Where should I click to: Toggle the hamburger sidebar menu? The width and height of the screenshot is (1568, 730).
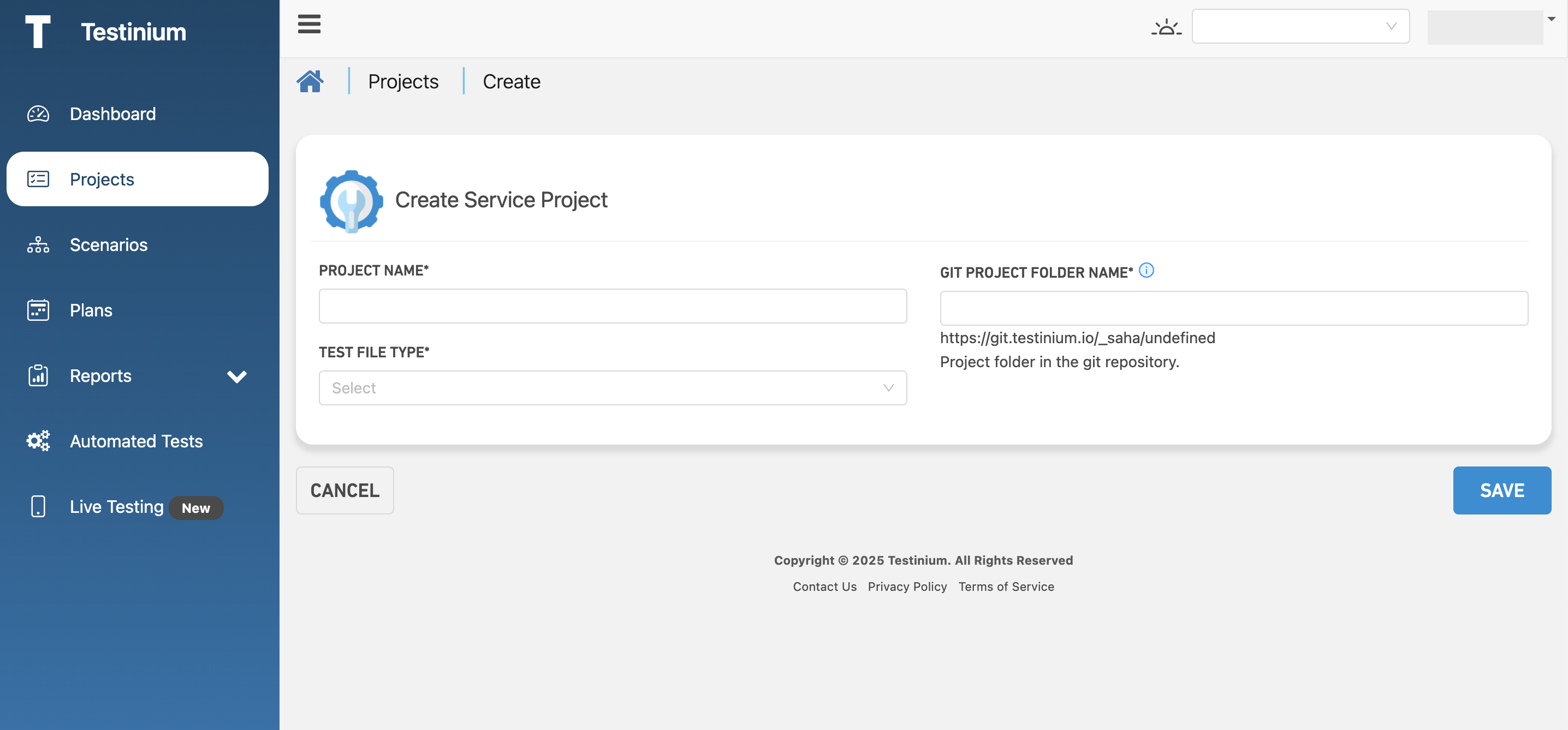(x=309, y=25)
